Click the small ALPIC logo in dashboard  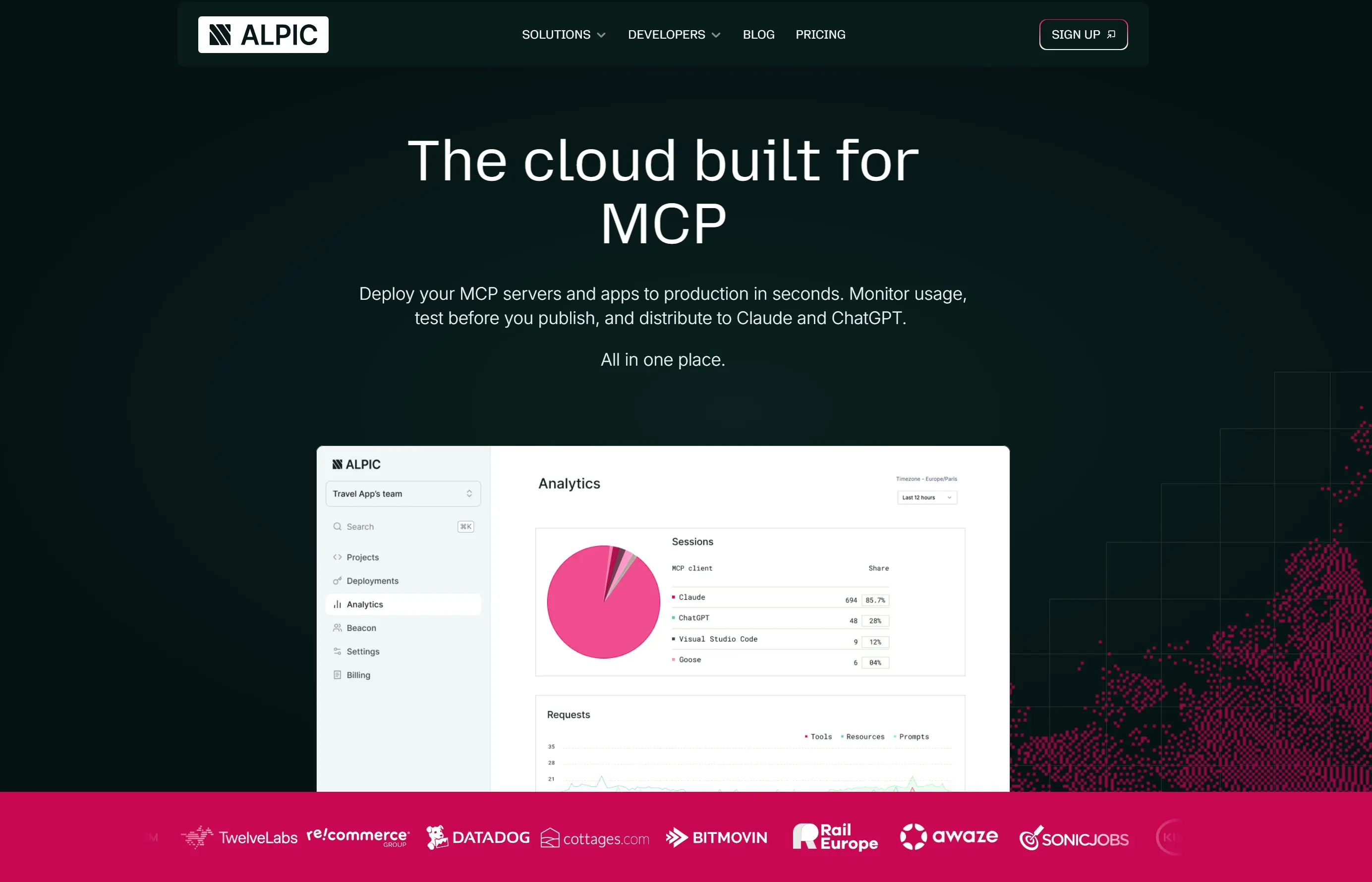[x=356, y=464]
